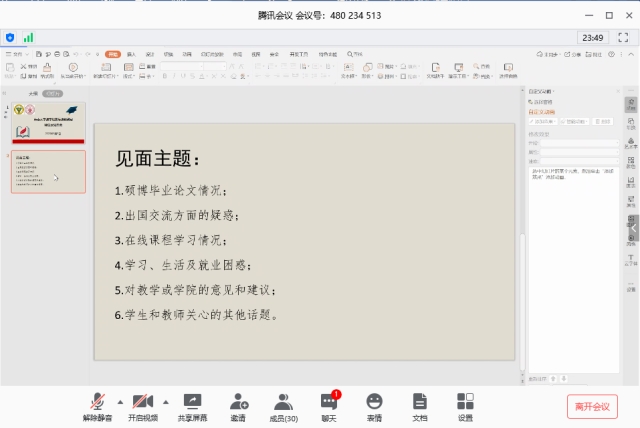Select the first slide thumbnail
Screen dimensions: 640x428
pyautogui.click(x=48, y=123)
